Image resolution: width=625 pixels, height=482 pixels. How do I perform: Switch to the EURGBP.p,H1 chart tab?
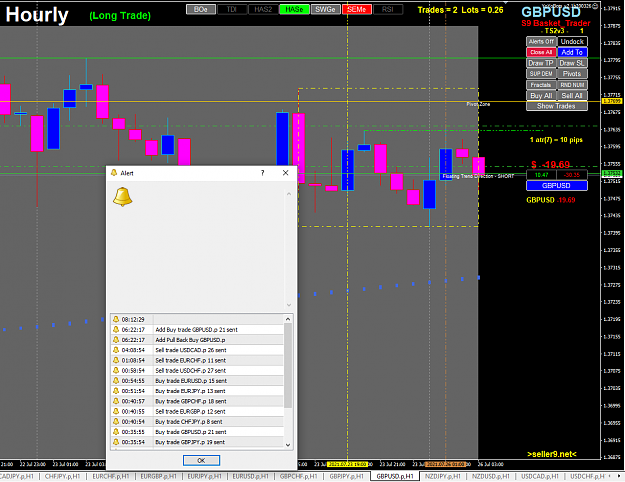158,476
